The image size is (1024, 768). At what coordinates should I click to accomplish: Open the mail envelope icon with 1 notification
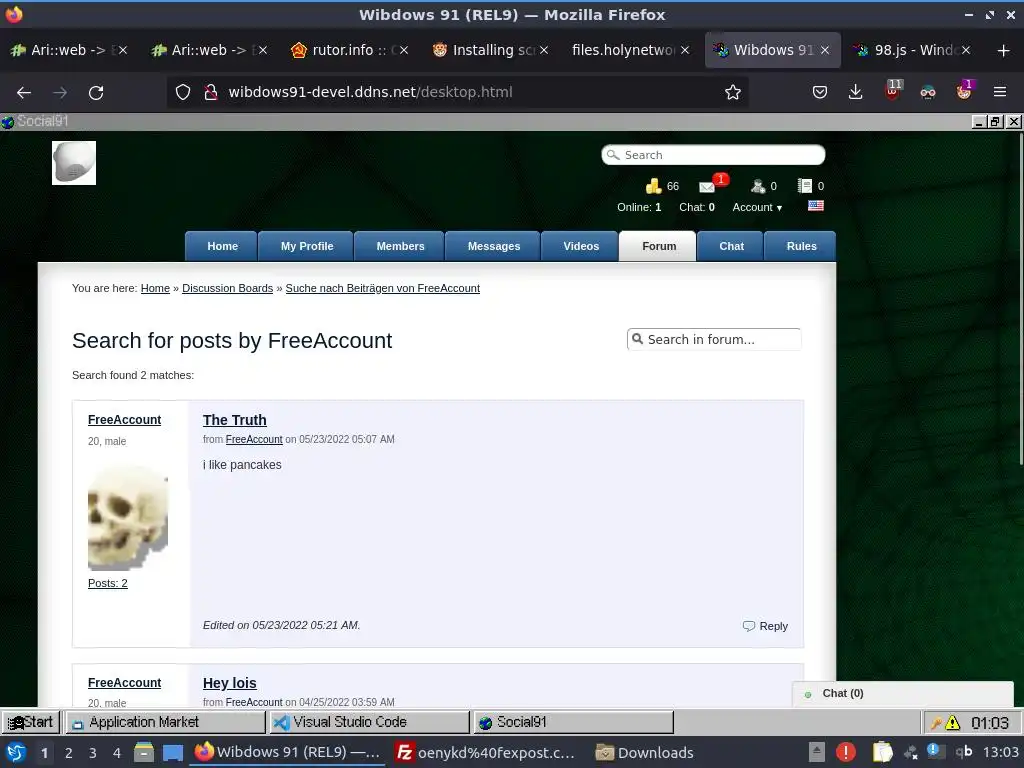click(x=707, y=187)
